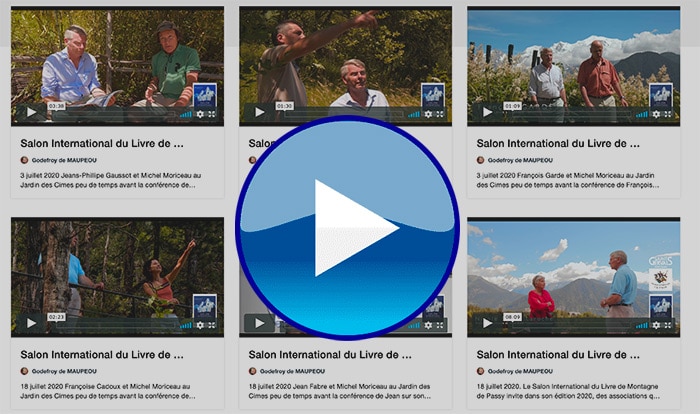This screenshot has width=700, height=414.
Task: Start the large blue play button overlay
Action: point(347,228)
